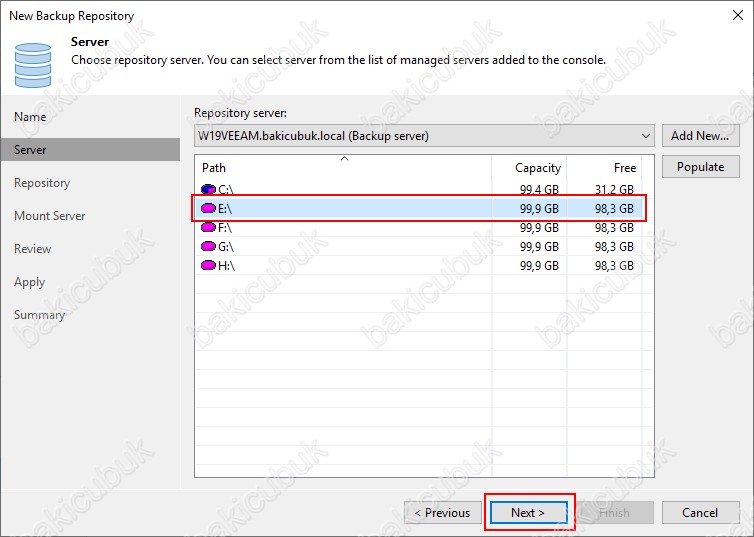Open the Summary wizard step
Screen dimensions: 754x537
tap(39, 315)
